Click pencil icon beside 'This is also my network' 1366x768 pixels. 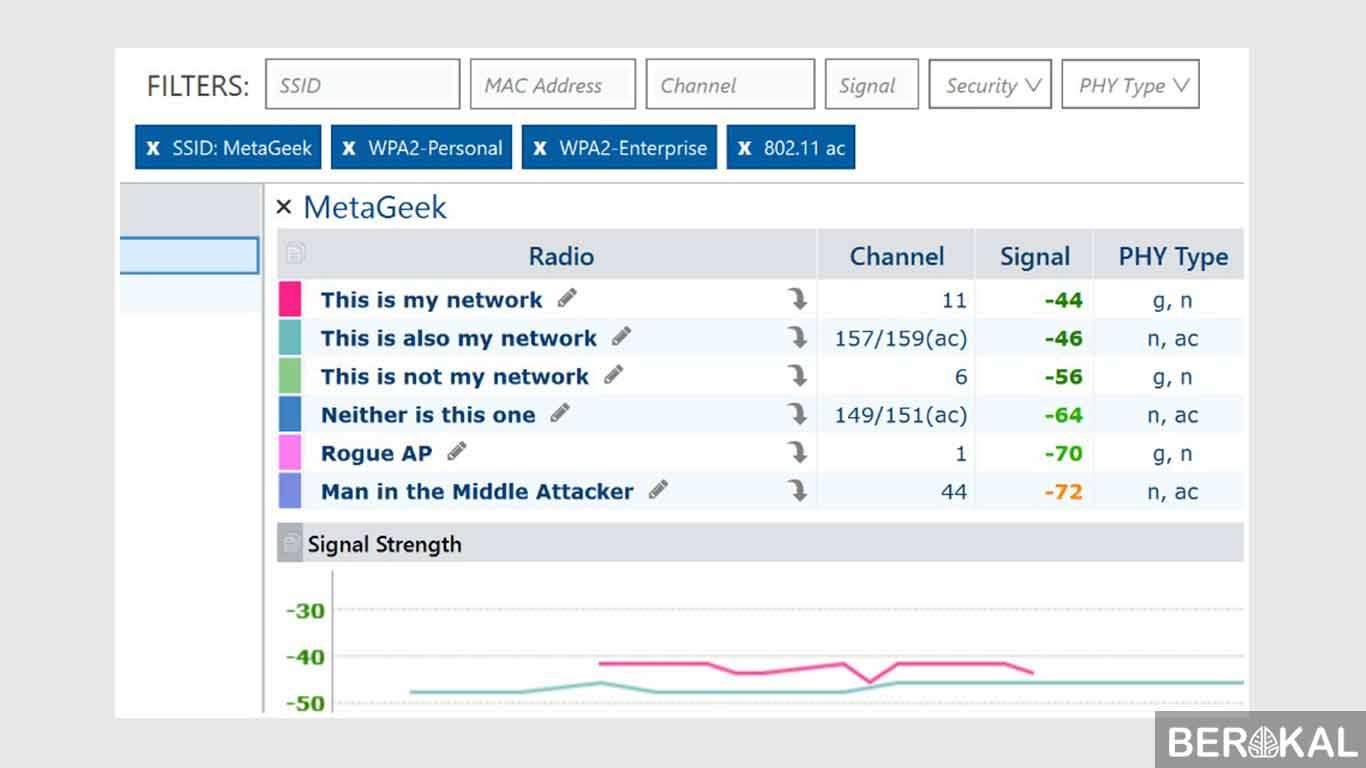[x=621, y=336]
